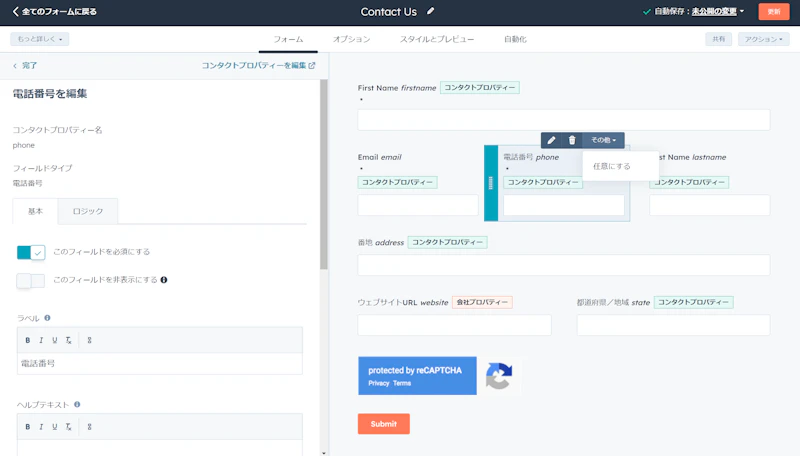Clear formatting in label editor

click(x=68, y=340)
